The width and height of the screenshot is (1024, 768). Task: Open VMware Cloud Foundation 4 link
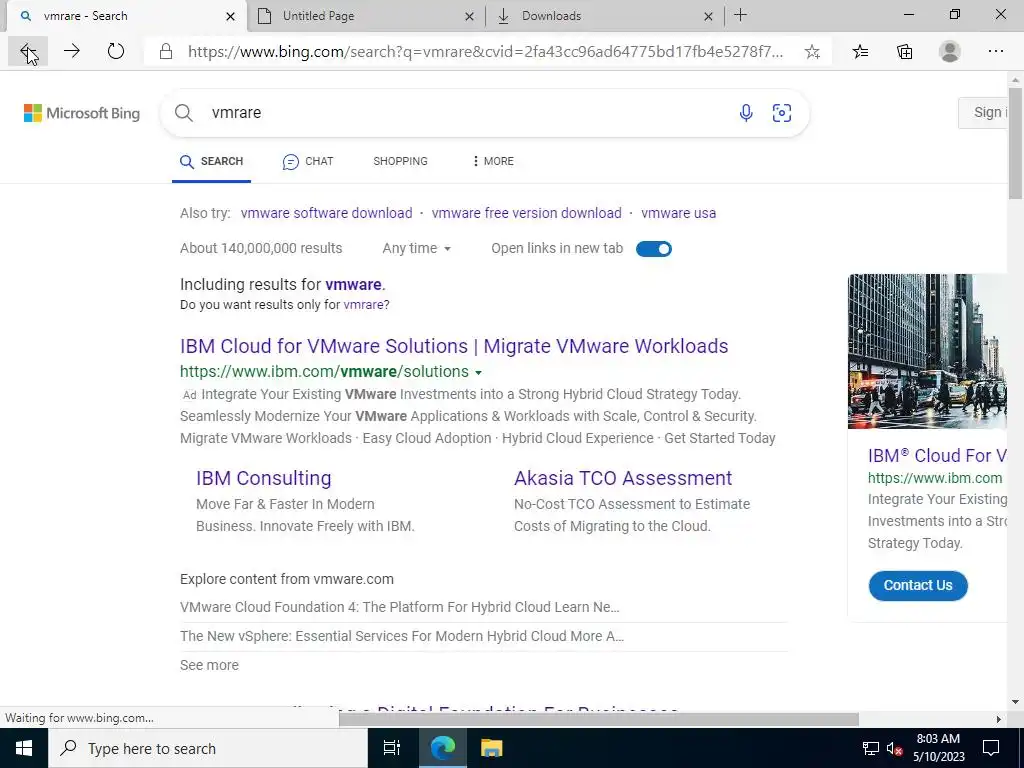(x=400, y=607)
